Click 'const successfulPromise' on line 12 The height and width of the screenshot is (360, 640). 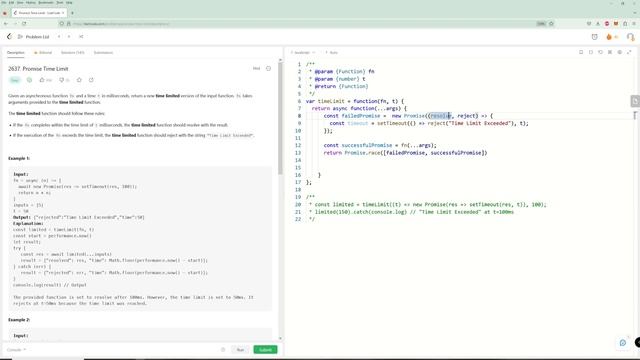click(358, 145)
